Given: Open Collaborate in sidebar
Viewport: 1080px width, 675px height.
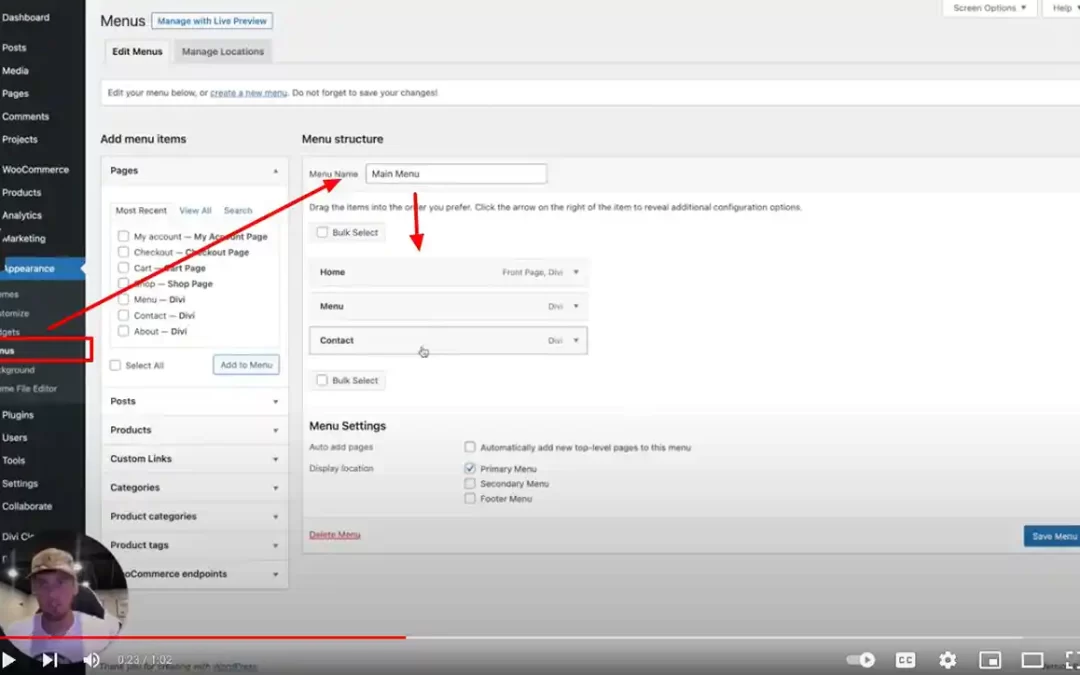Looking at the screenshot, I should coord(27,506).
